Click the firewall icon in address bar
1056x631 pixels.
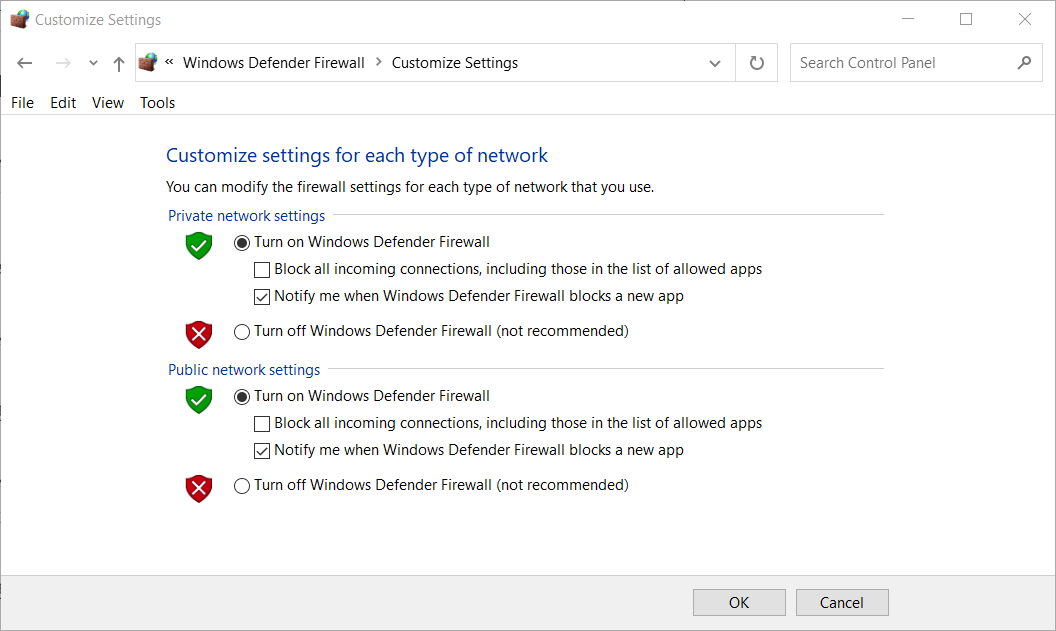click(x=148, y=63)
